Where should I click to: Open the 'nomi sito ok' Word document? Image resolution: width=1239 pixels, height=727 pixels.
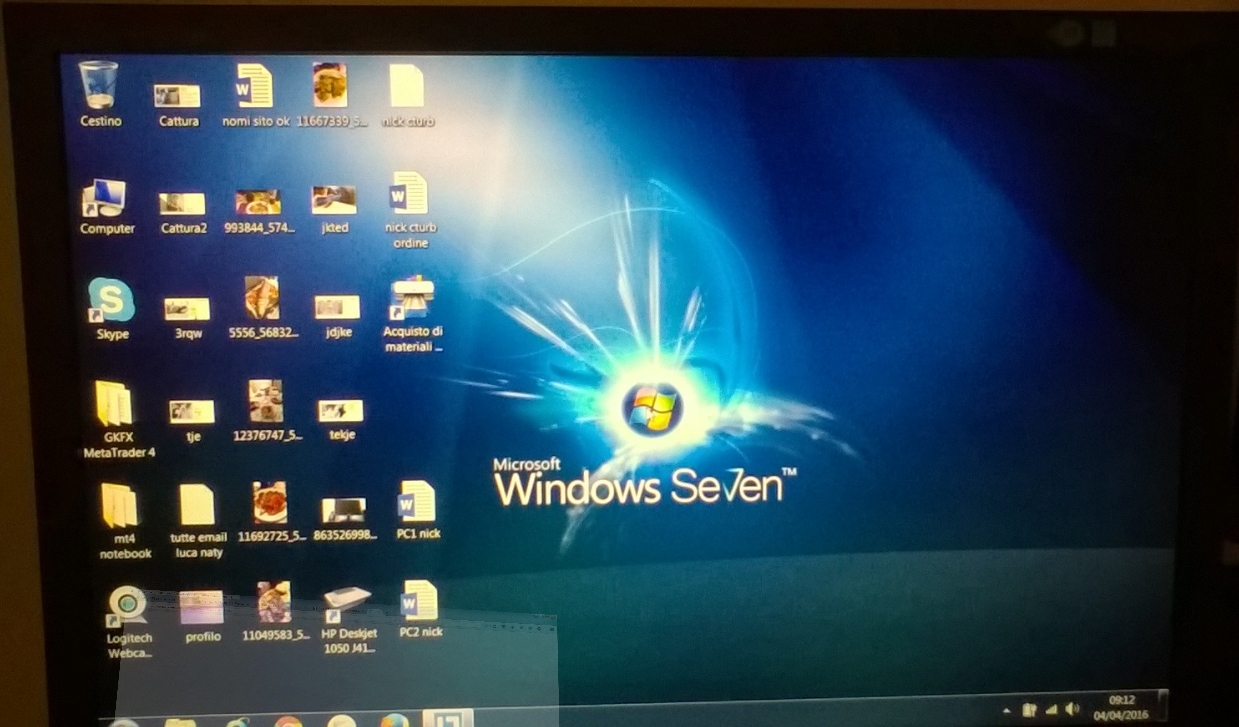[255, 86]
